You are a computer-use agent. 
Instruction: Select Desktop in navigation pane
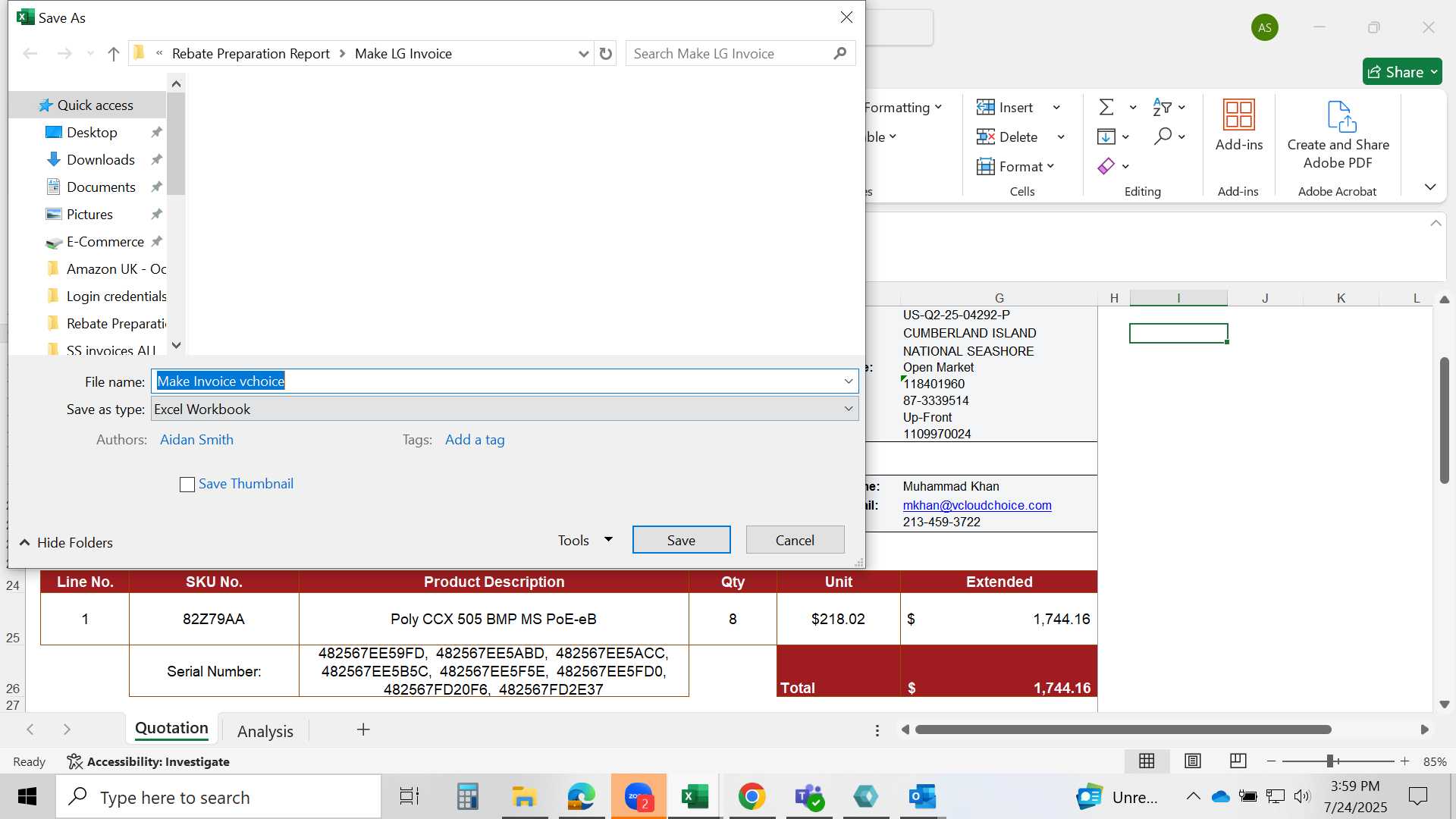coord(92,133)
